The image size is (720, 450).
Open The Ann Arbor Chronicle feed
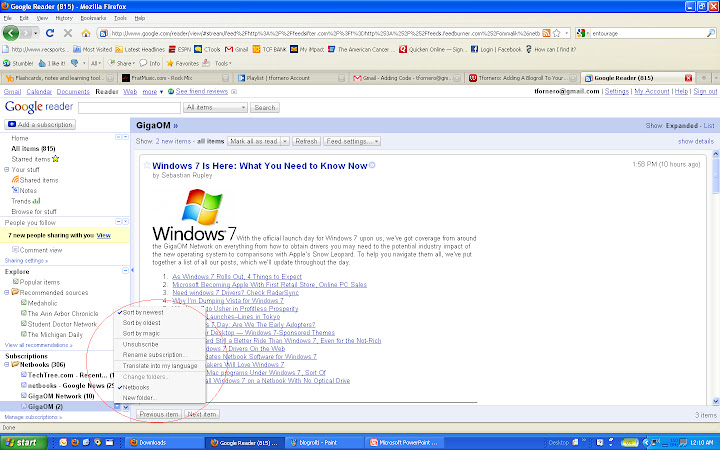59,314
